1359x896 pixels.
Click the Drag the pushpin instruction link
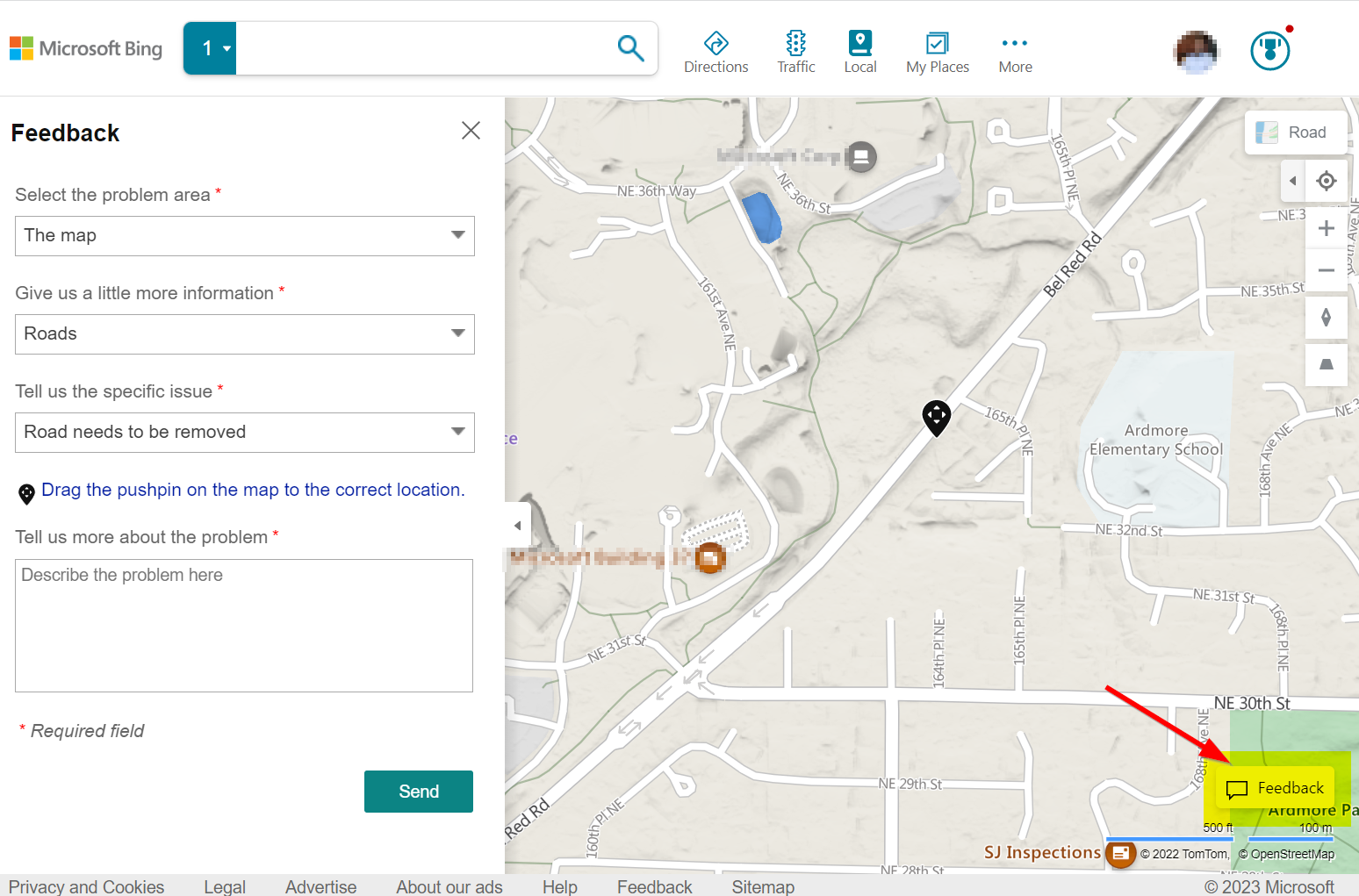click(x=253, y=490)
